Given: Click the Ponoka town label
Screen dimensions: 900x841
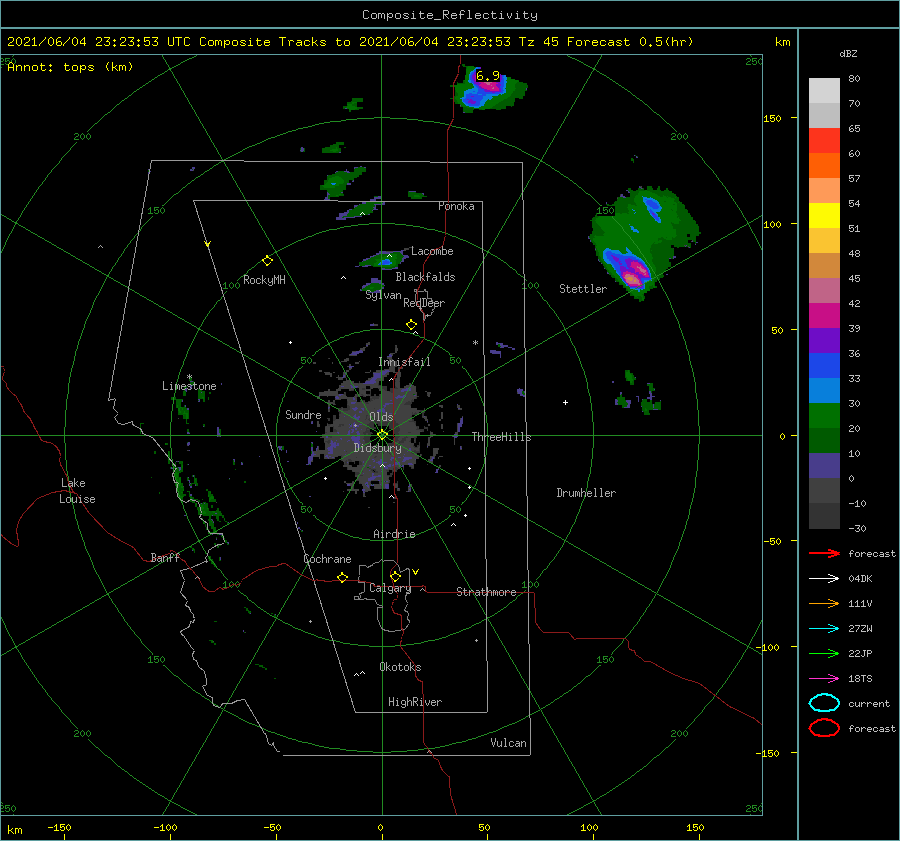Looking at the screenshot, I should point(456,206).
